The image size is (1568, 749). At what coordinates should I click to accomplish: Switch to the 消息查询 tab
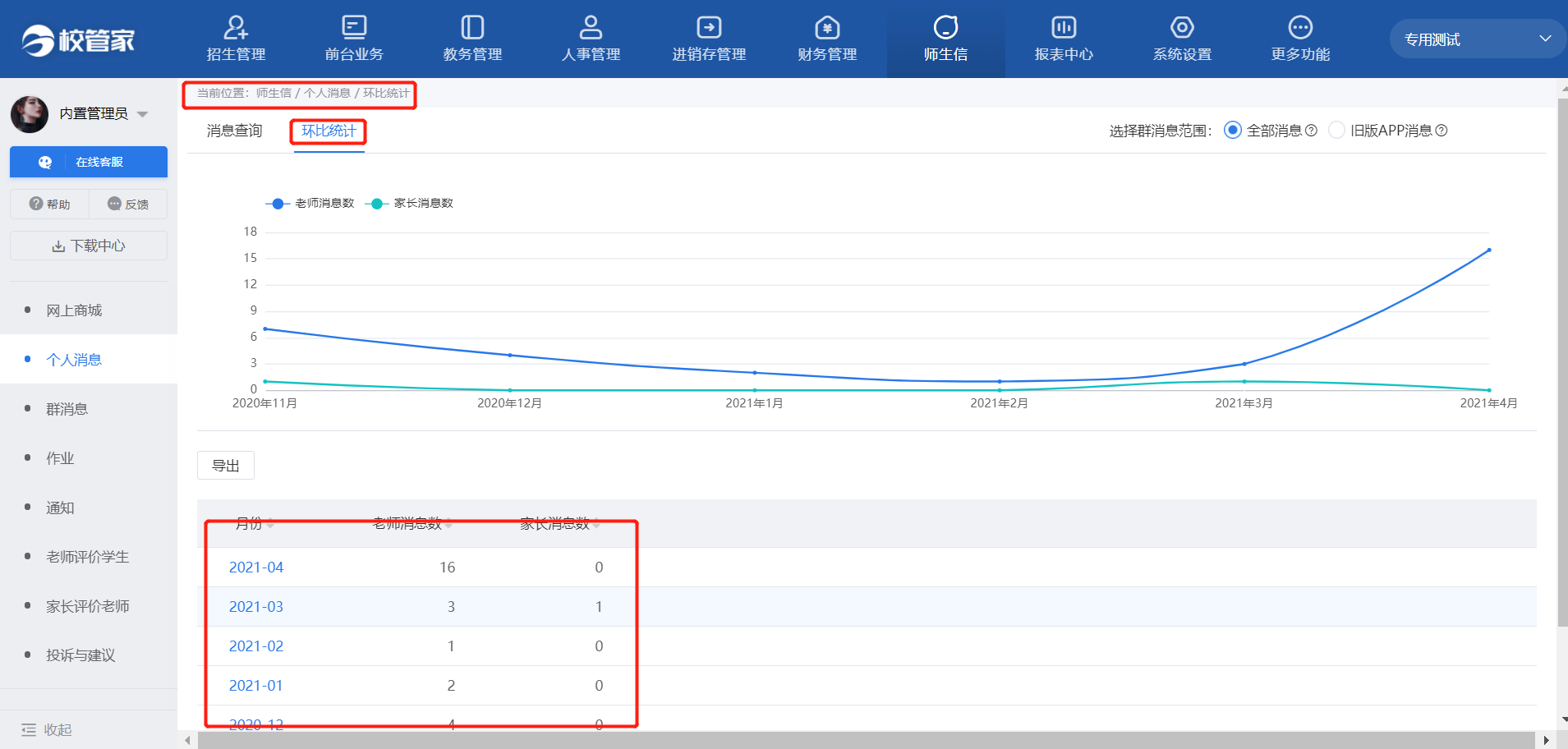235,131
